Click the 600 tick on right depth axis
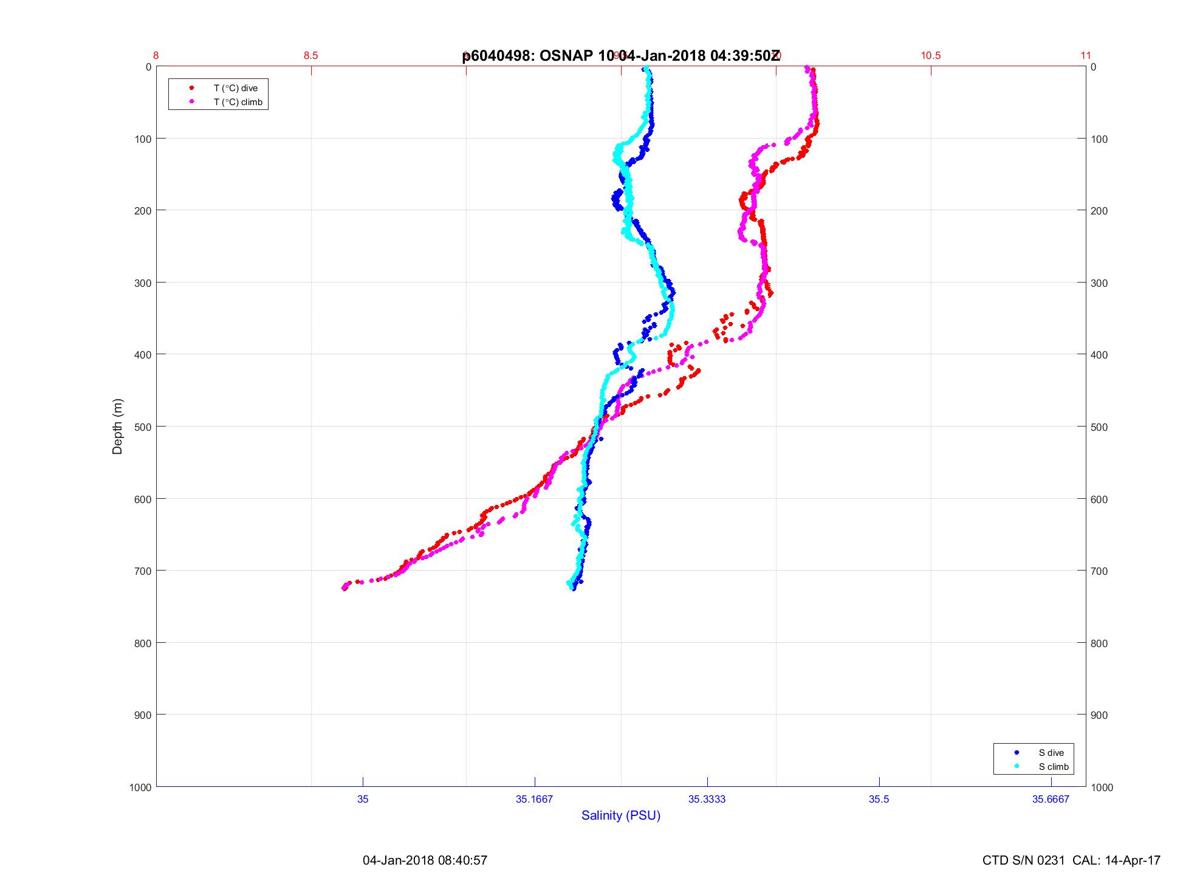The height and width of the screenshot is (885, 1200). pos(1100,499)
